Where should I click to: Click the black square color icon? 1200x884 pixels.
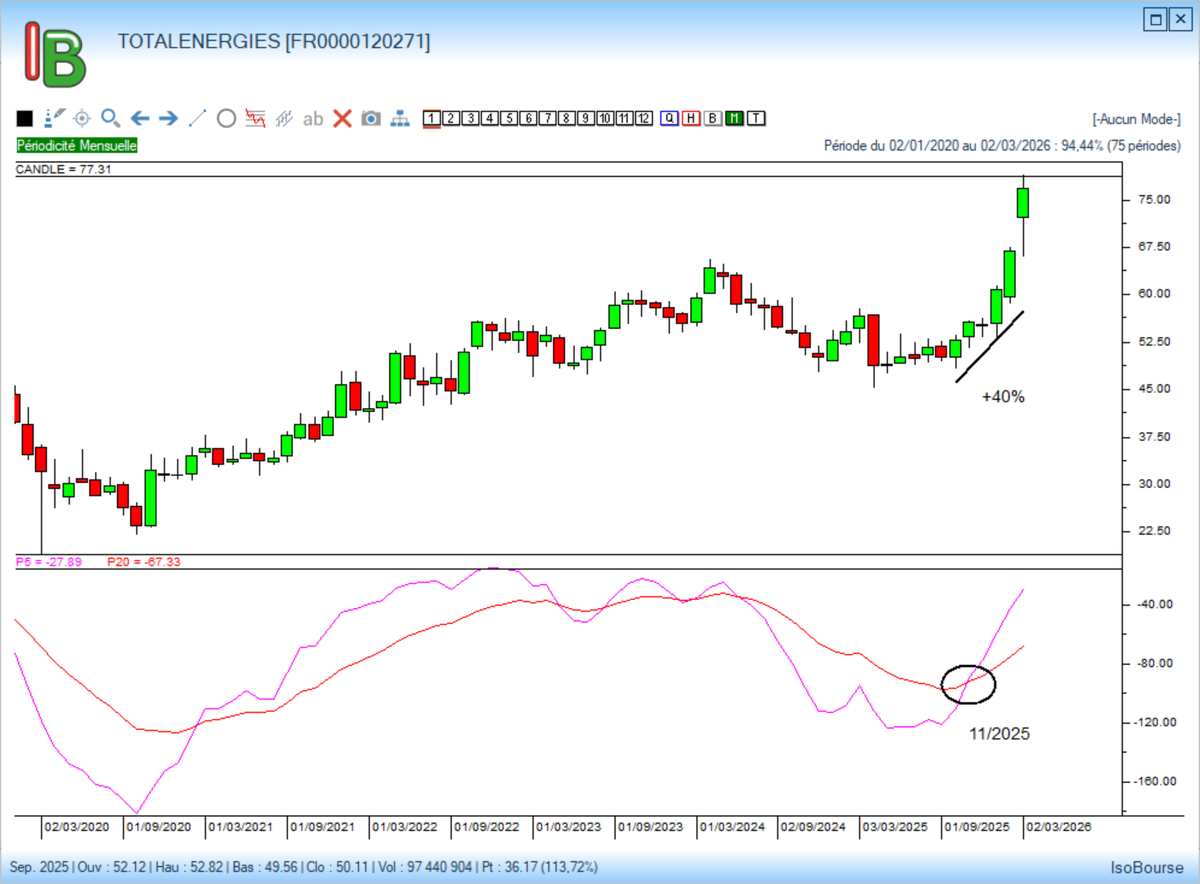pyautogui.click(x=25, y=119)
